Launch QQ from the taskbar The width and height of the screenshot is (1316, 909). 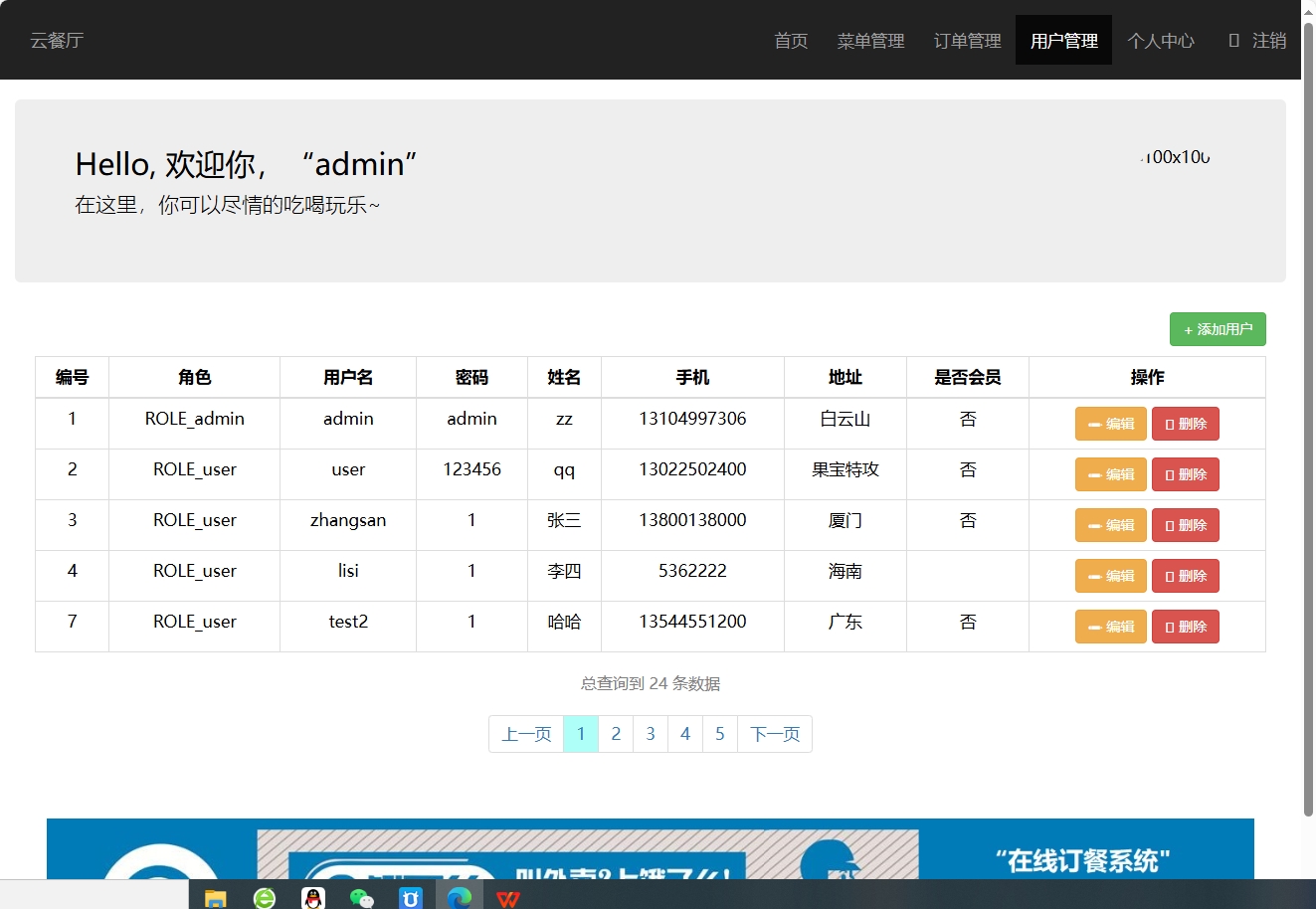tap(312, 897)
